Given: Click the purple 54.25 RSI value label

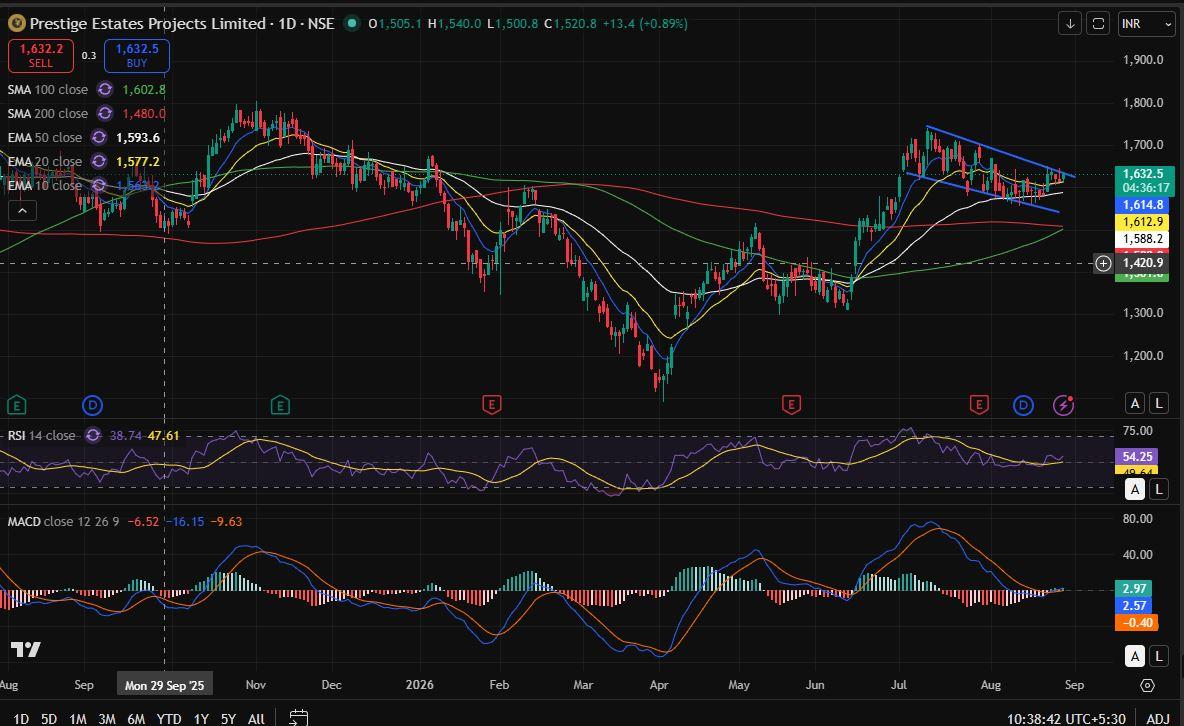Looking at the screenshot, I should (1137, 456).
